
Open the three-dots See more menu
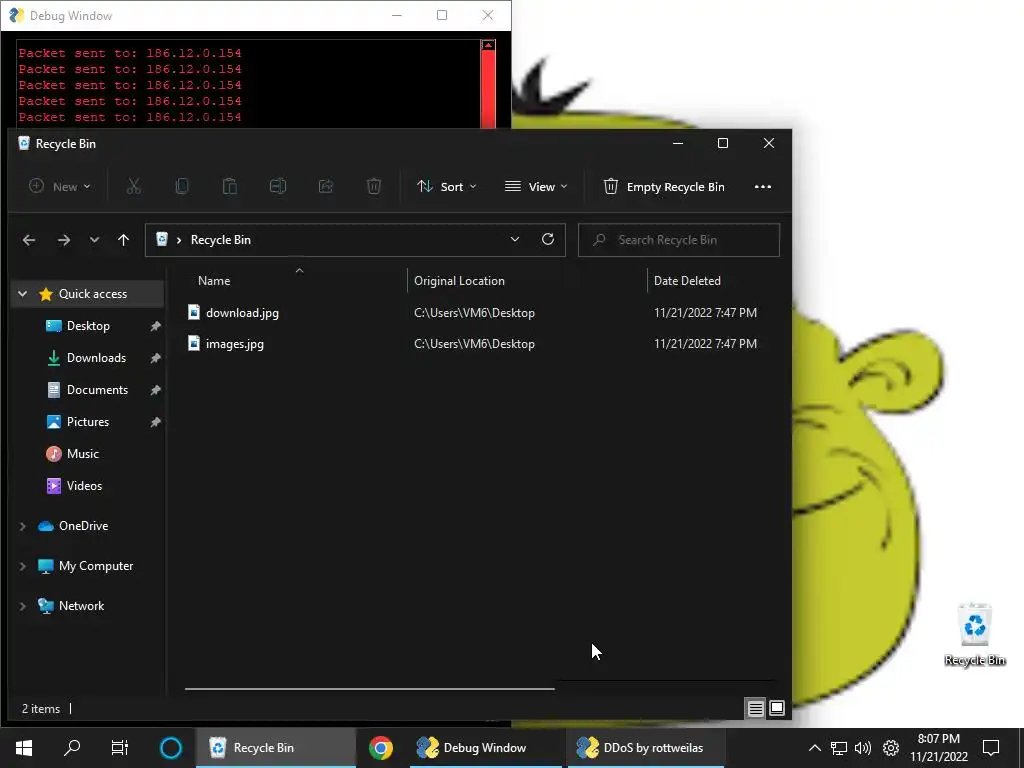(763, 187)
